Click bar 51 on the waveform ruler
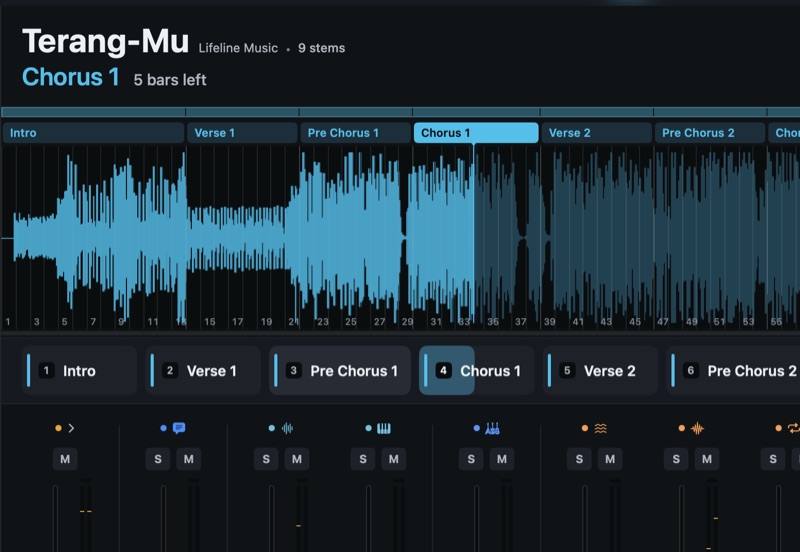This screenshot has width=800, height=552. click(720, 322)
